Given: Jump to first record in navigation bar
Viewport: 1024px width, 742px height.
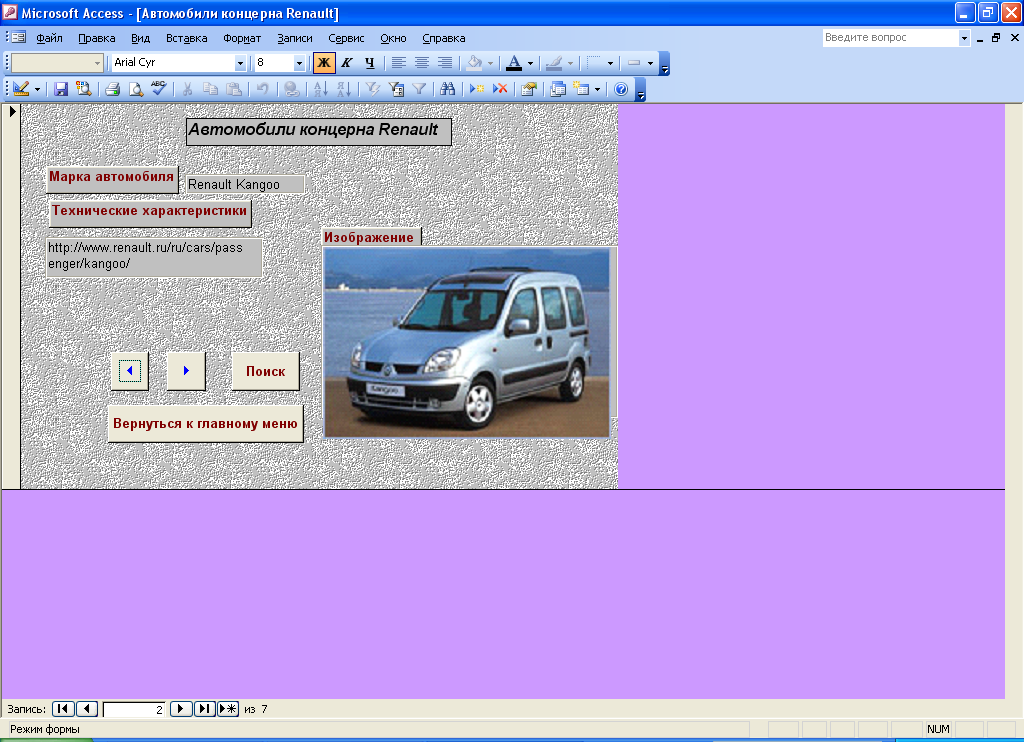Looking at the screenshot, I should (x=63, y=709).
